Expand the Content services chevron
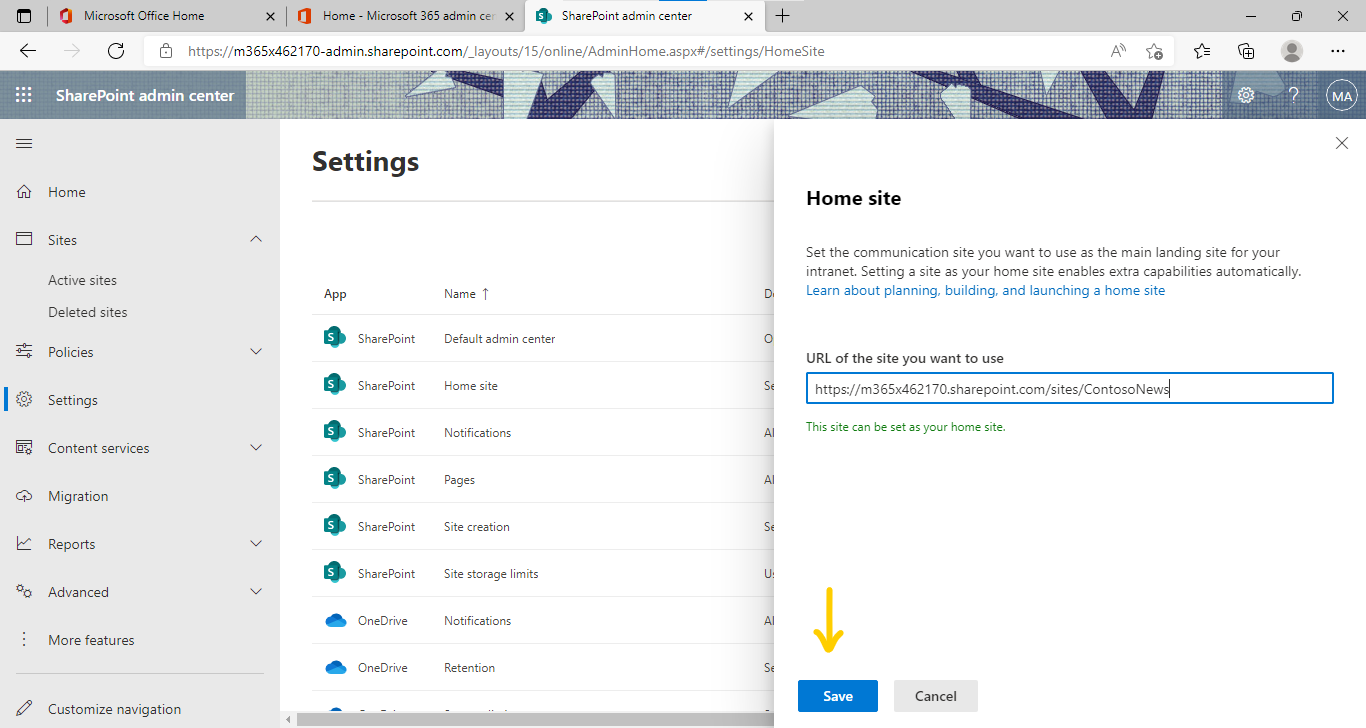1366x728 pixels. 256,448
